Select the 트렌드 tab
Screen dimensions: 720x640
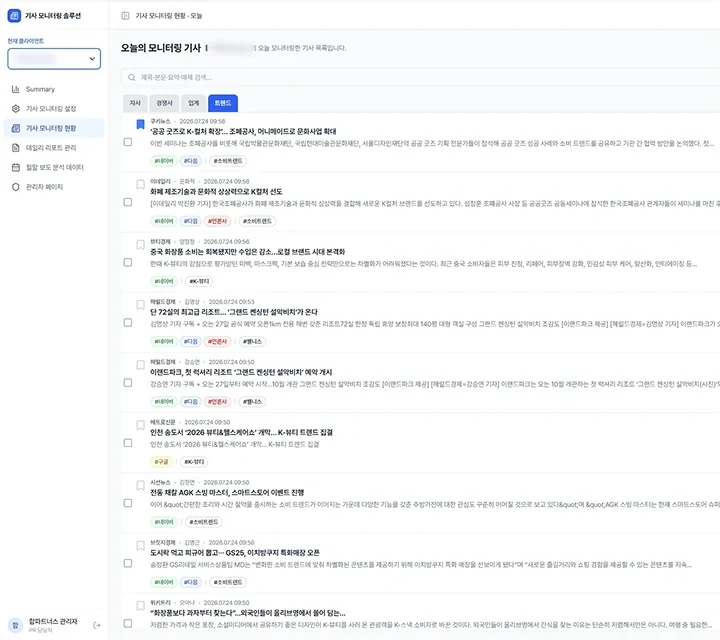coord(223,103)
